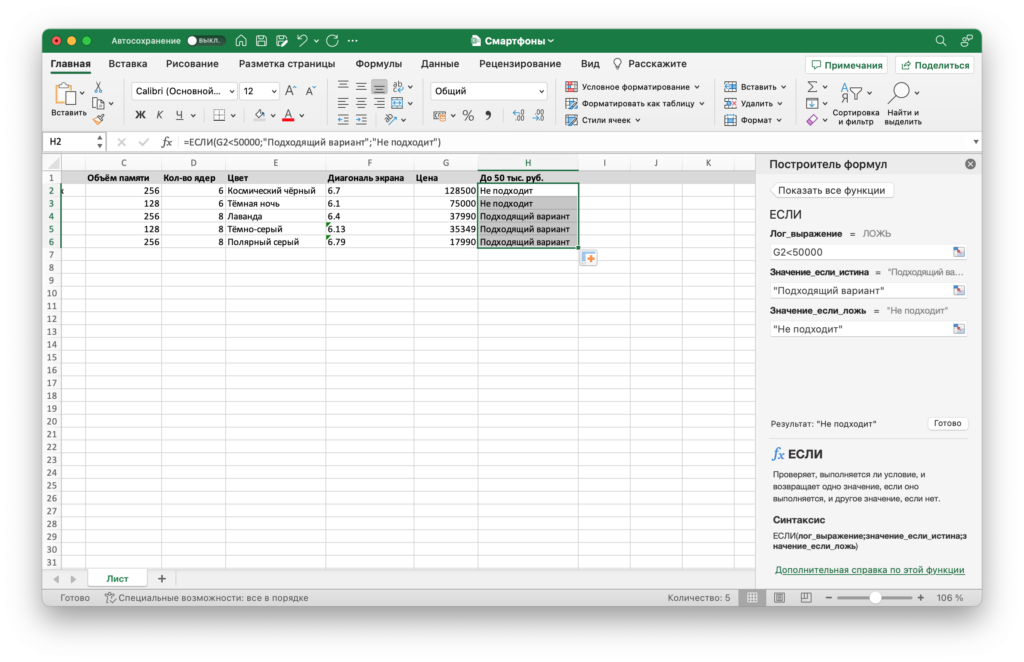Open the Home icon in title bar
Screen dimensions: 1024x662
241,40
